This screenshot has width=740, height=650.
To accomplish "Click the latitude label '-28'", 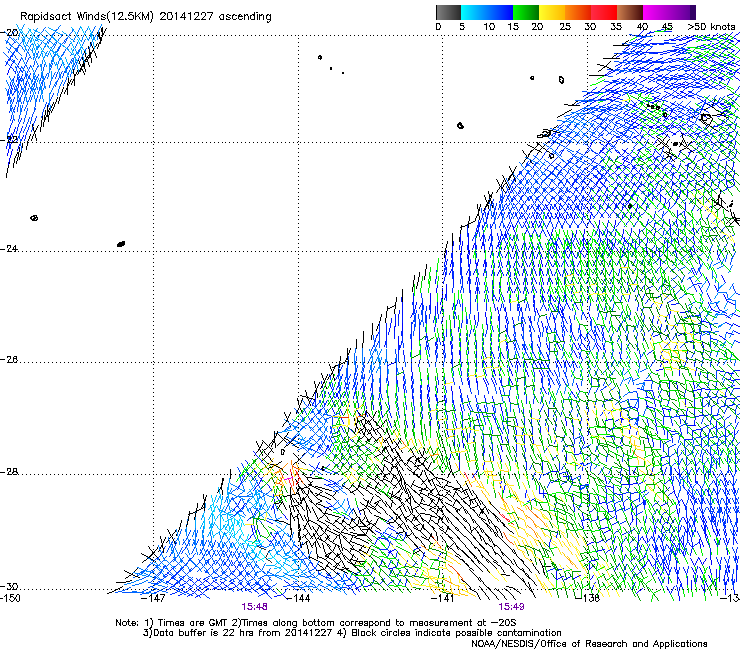I will pos(11,472).
